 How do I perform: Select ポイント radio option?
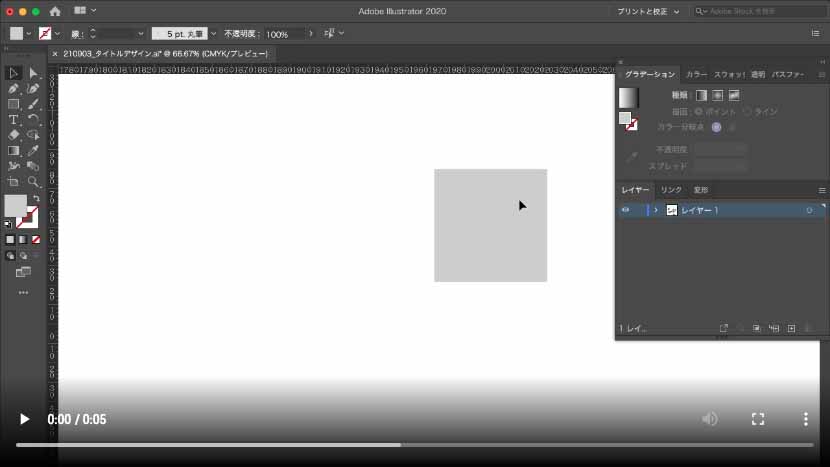tap(699, 112)
